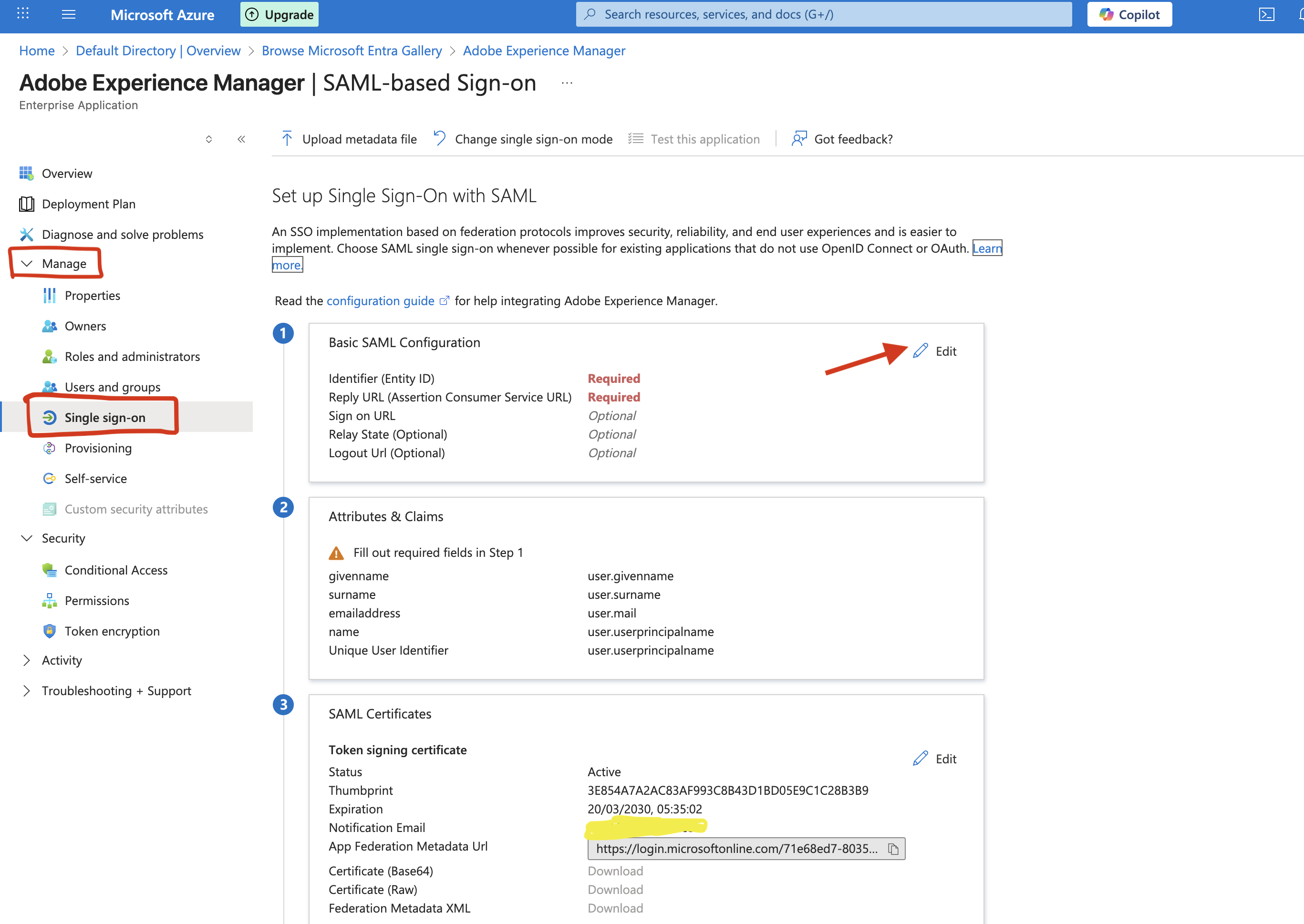
Task: Click the Roles and administrators icon
Action: (50, 357)
